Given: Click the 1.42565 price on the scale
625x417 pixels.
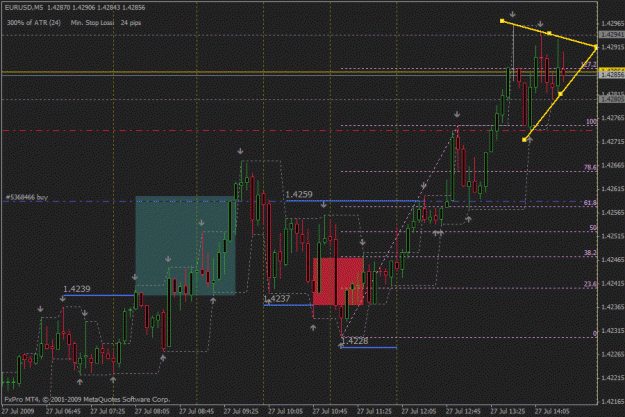Looking at the screenshot, I should (612, 212).
